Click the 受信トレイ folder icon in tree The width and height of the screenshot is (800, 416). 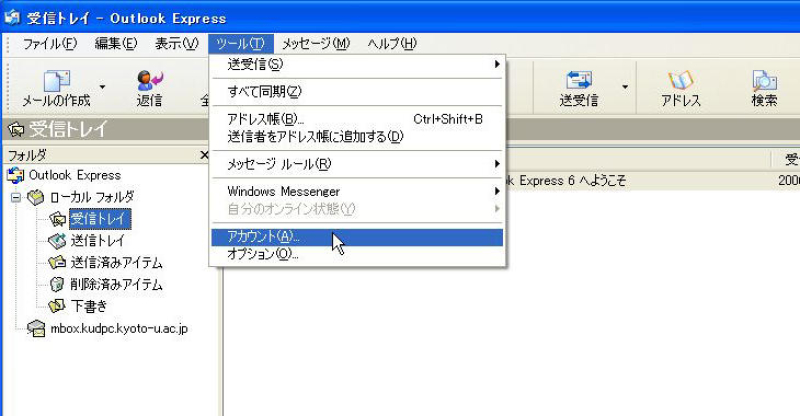coord(57,219)
